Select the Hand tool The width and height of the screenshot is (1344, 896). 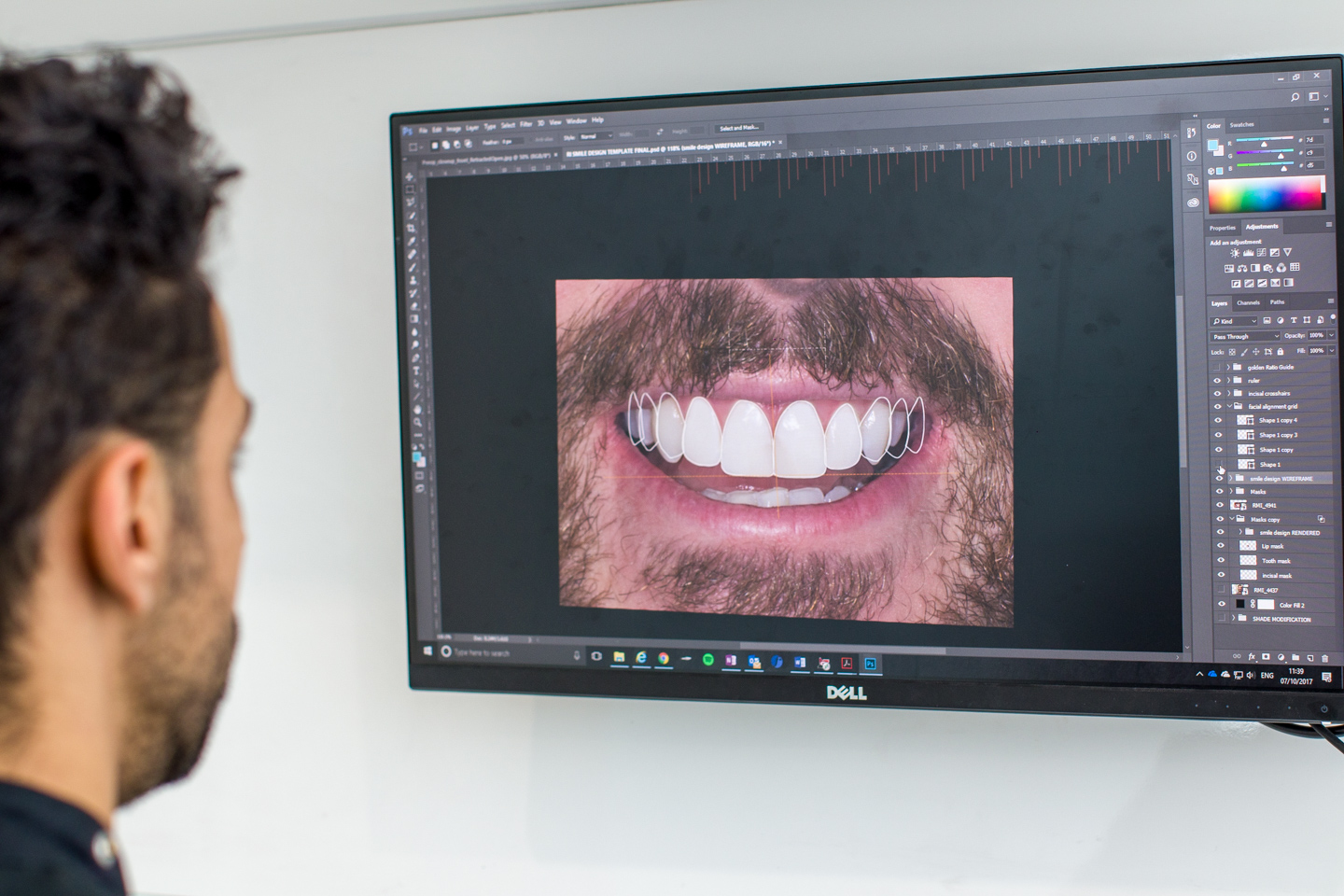click(416, 410)
